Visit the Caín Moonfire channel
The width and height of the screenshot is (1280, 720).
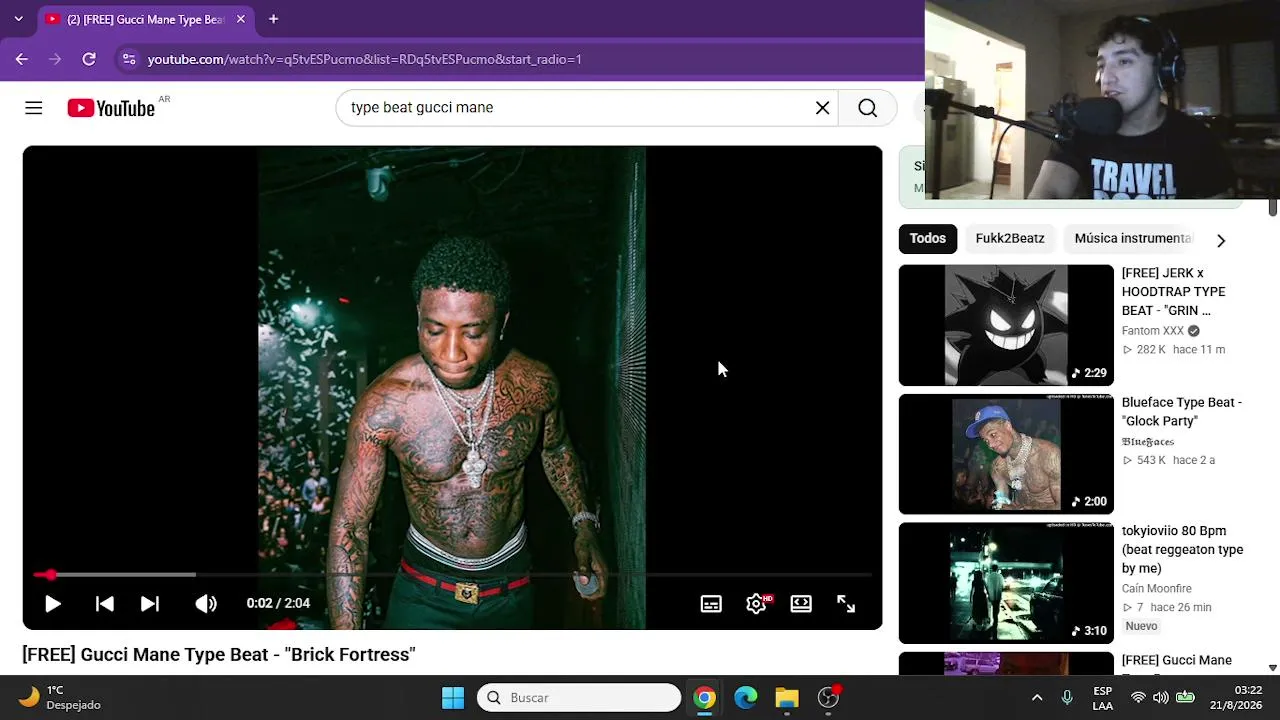point(1156,589)
